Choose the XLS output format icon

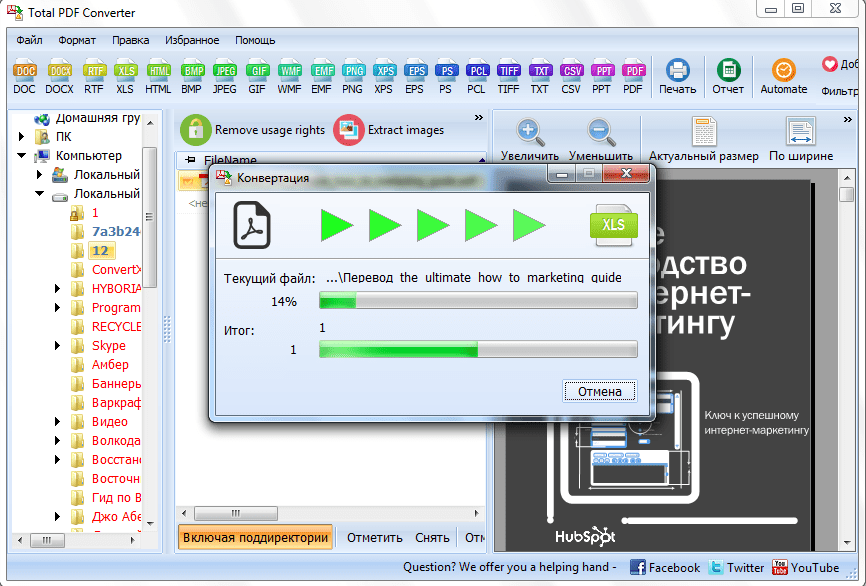coord(125,71)
